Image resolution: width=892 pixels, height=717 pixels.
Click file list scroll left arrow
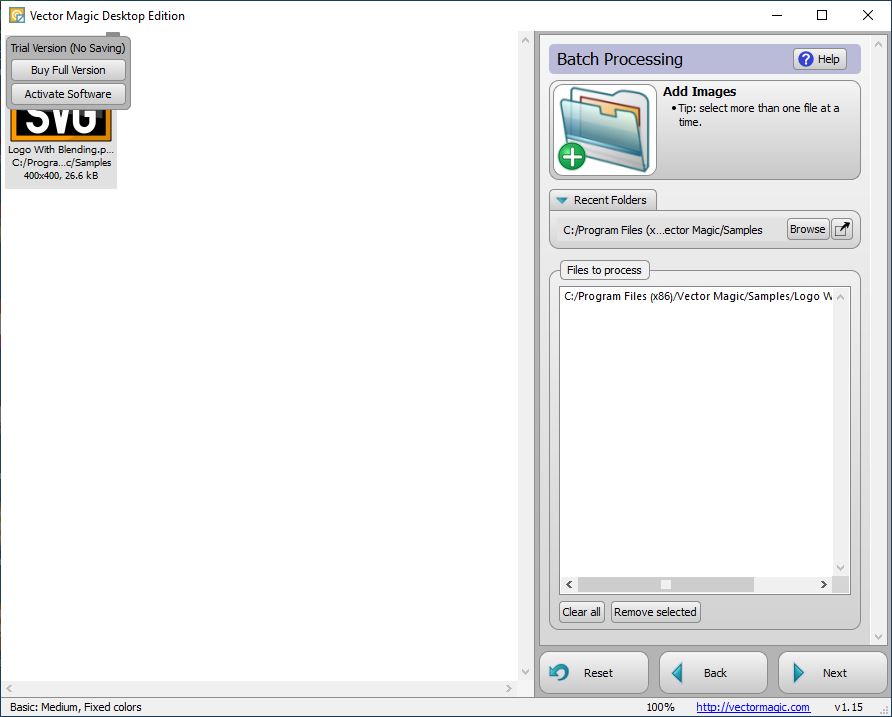[569, 584]
